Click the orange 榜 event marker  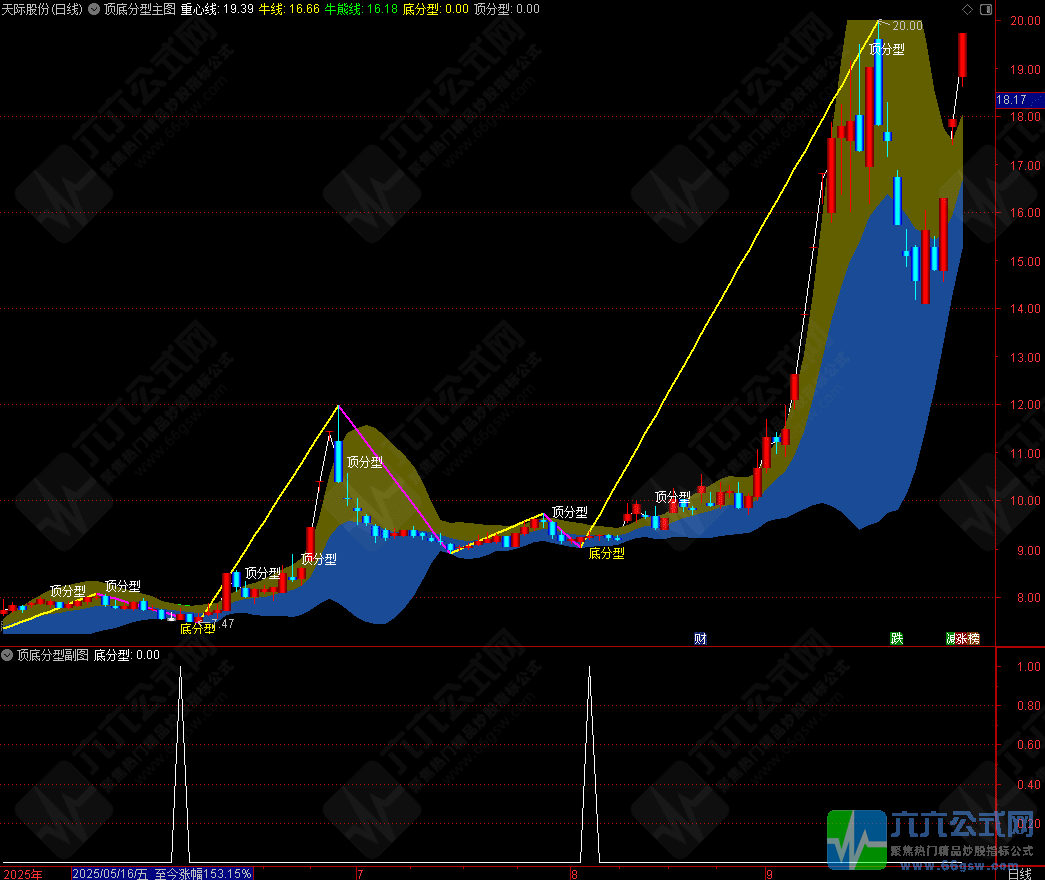click(973, 638)
